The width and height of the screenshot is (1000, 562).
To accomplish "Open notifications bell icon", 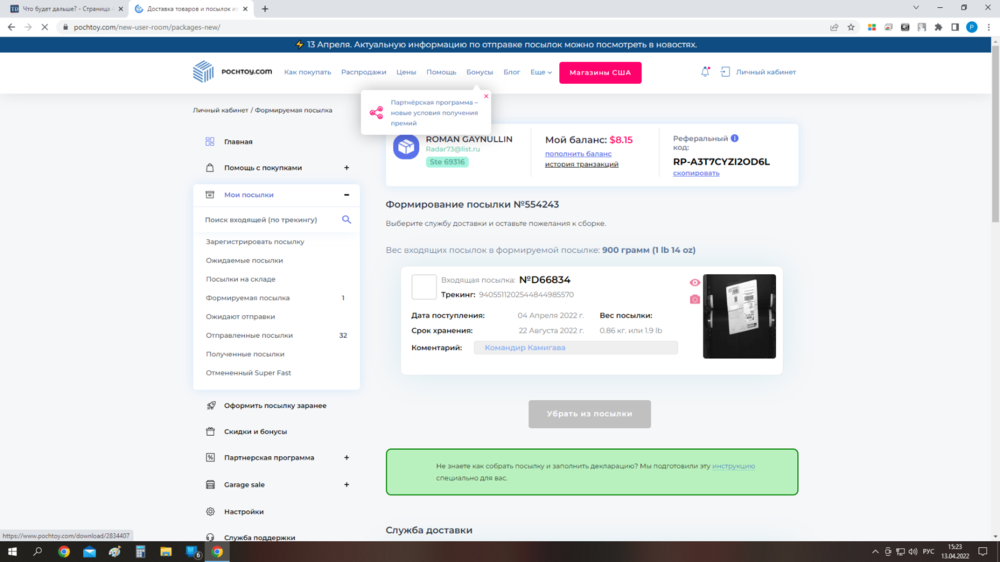I will [705, 72].
